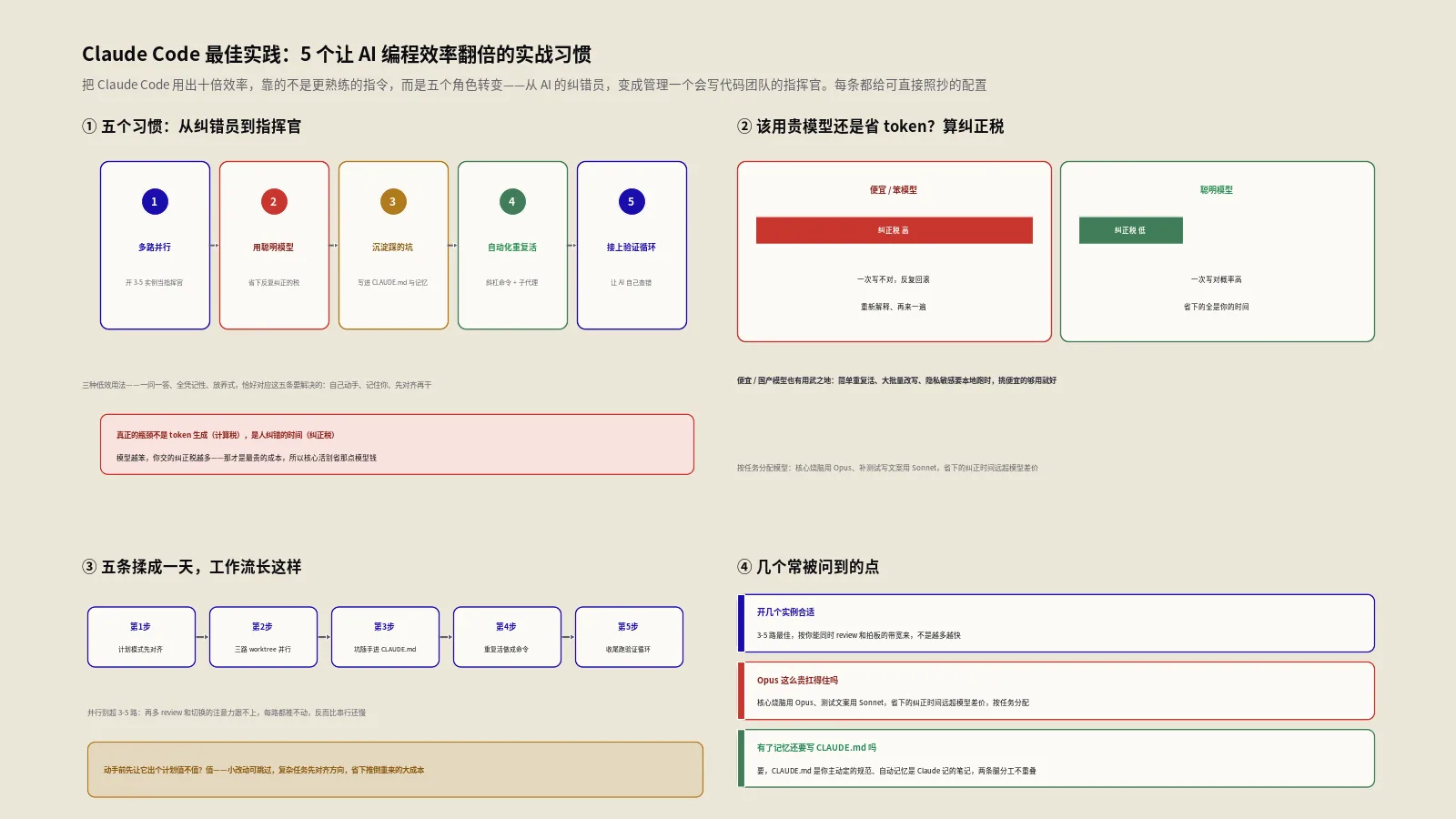Select the 用聪明模型 card title

[274, 248]
